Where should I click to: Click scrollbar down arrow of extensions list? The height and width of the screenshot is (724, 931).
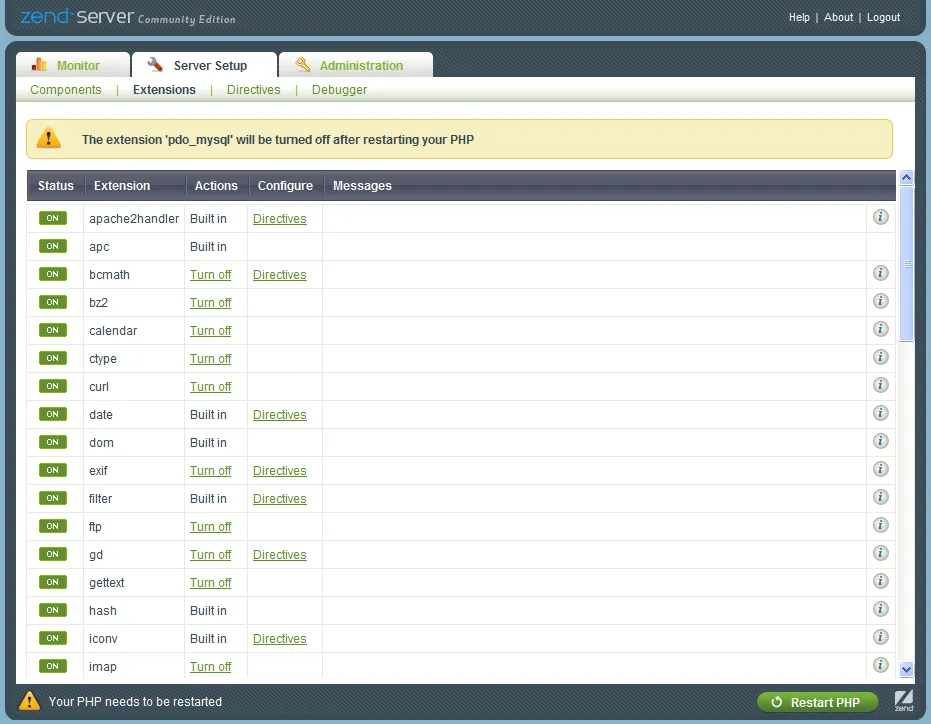tap(906, 669)
